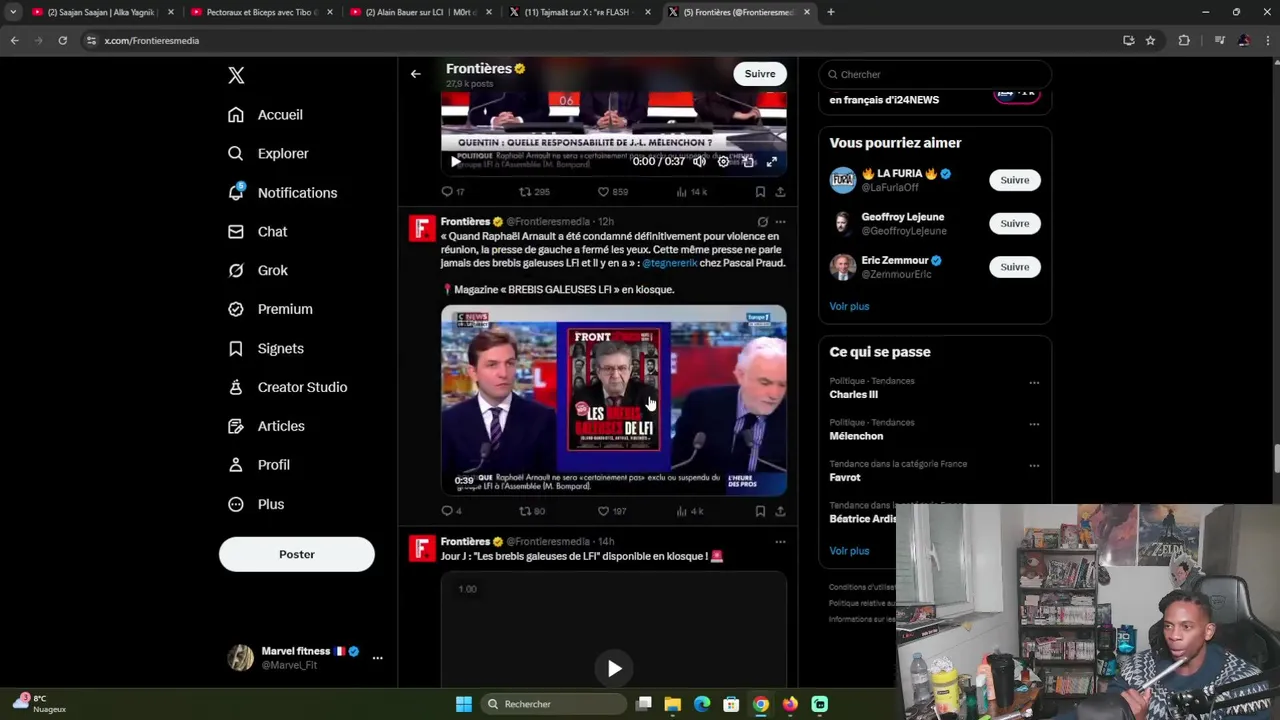
Task: Follow LA FURIA with Suivre
Action: coord(1014,180)
